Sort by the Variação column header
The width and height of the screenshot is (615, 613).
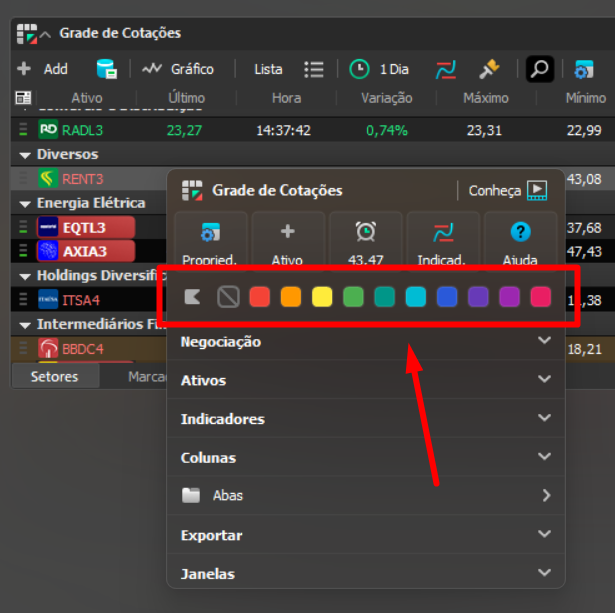pos(386,98)
